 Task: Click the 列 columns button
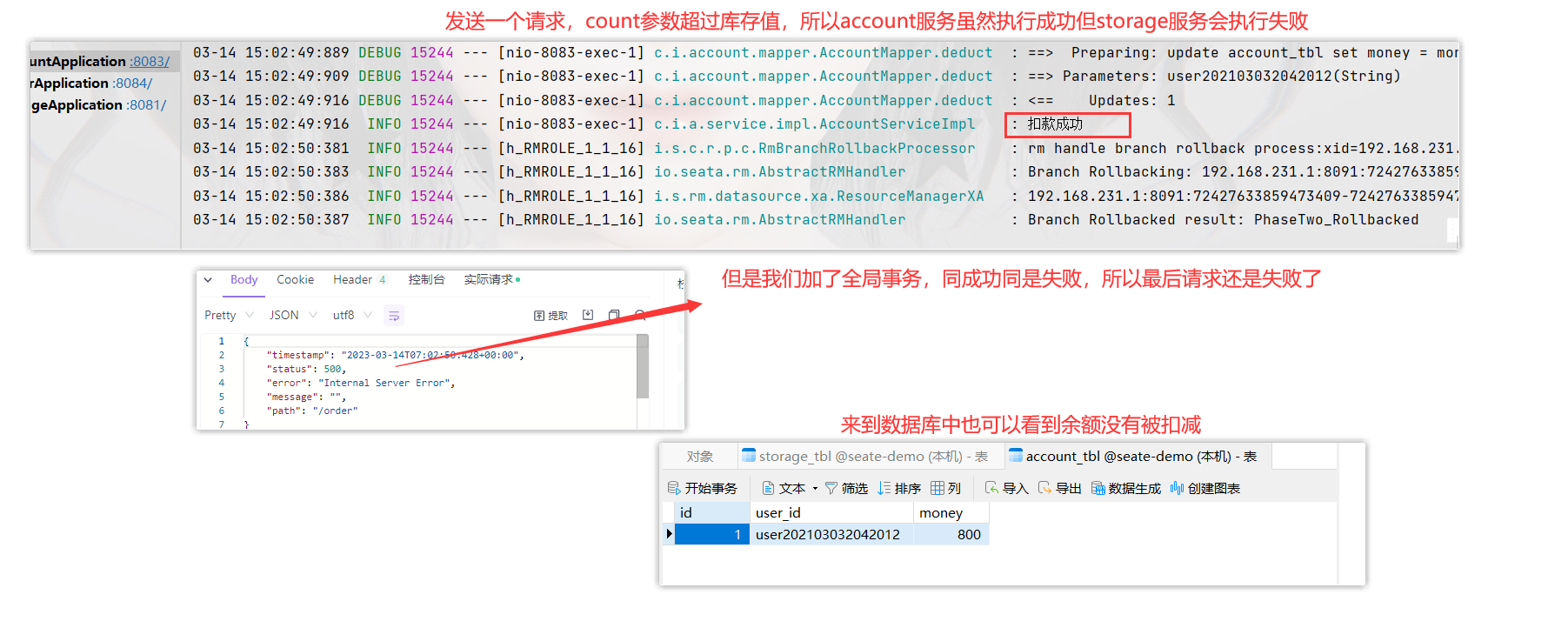coord(945,488)
